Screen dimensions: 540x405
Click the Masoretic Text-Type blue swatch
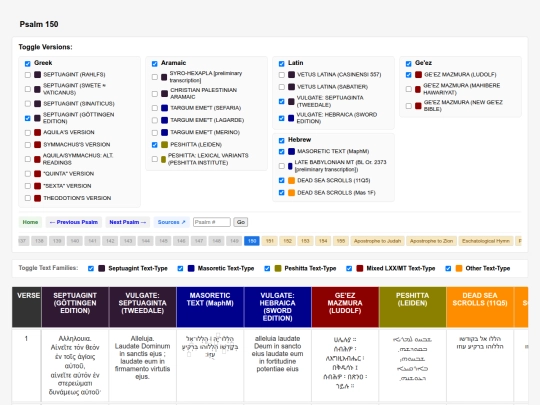pyautogui.click(x=191, y=269)
